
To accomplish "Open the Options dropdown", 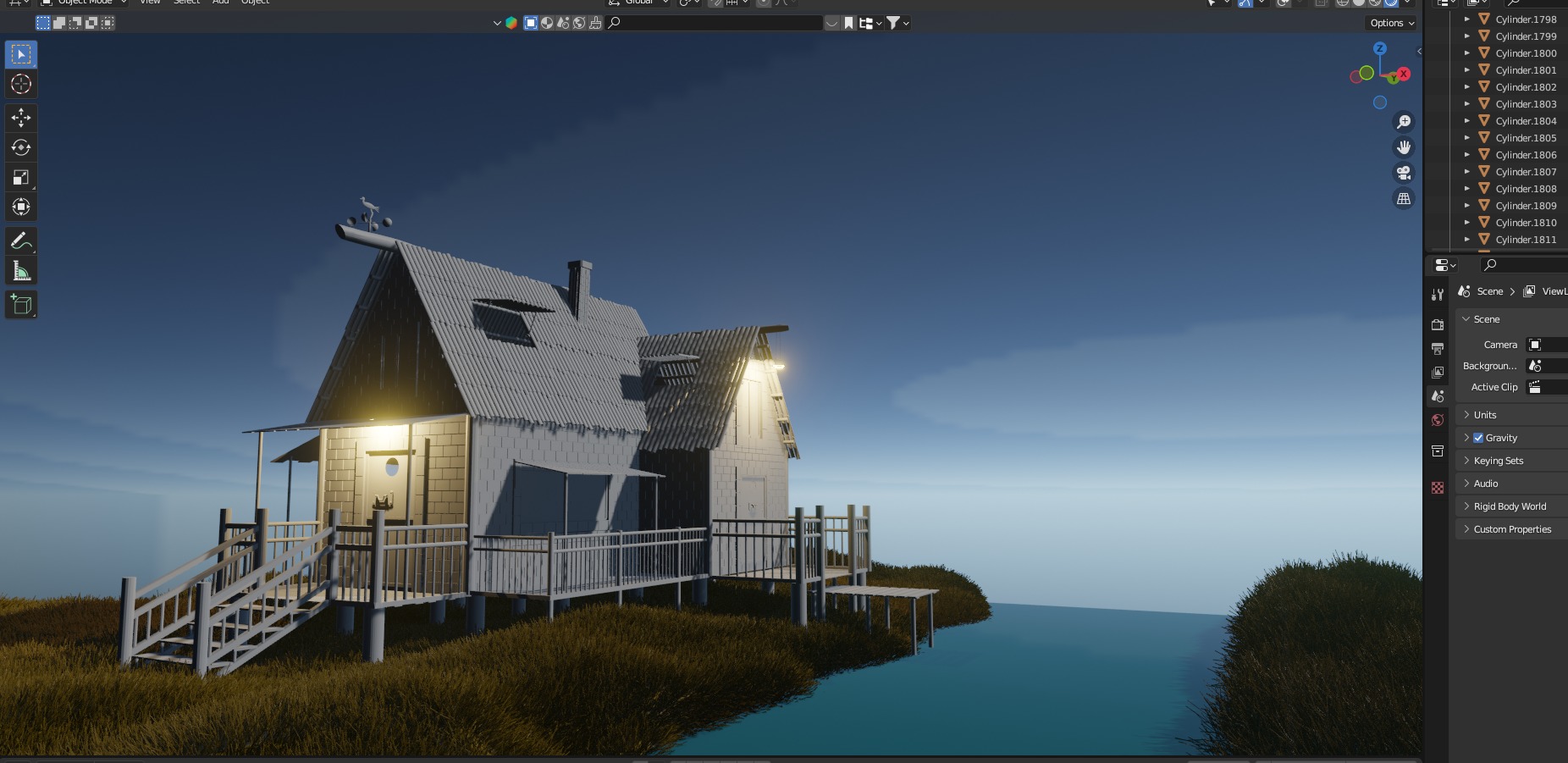I will coord(1391,23).
